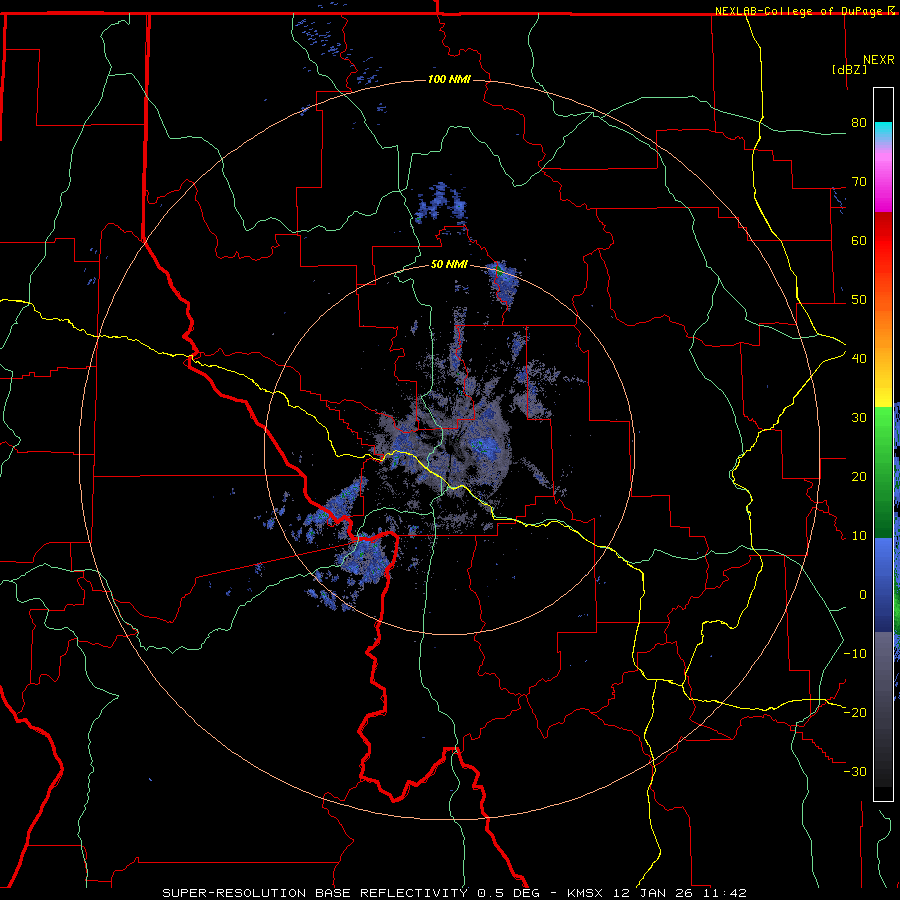The image size is (900, 900).
Task: Click the dBZ unit label
Action: [x=849, y=69]
